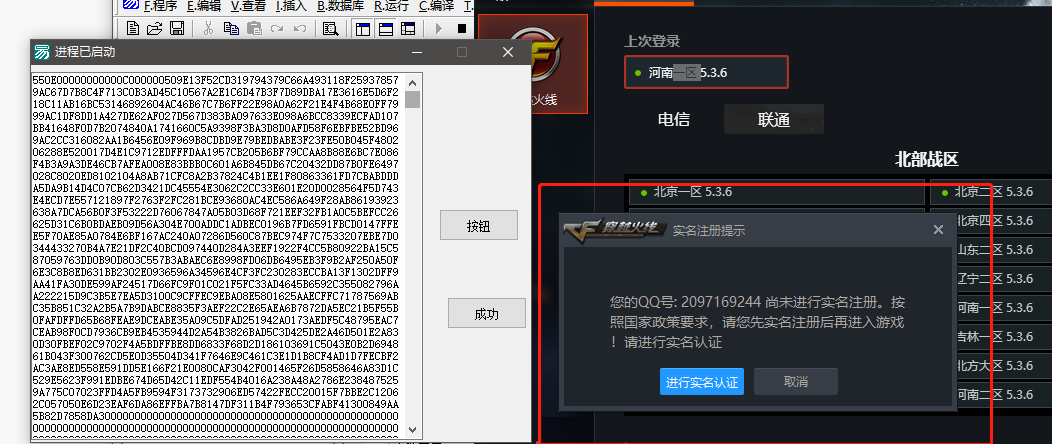Select last login server 河南一区 5.3.6
The width and height of the screenshot is (1052, 444).
[x=706, y=72]
